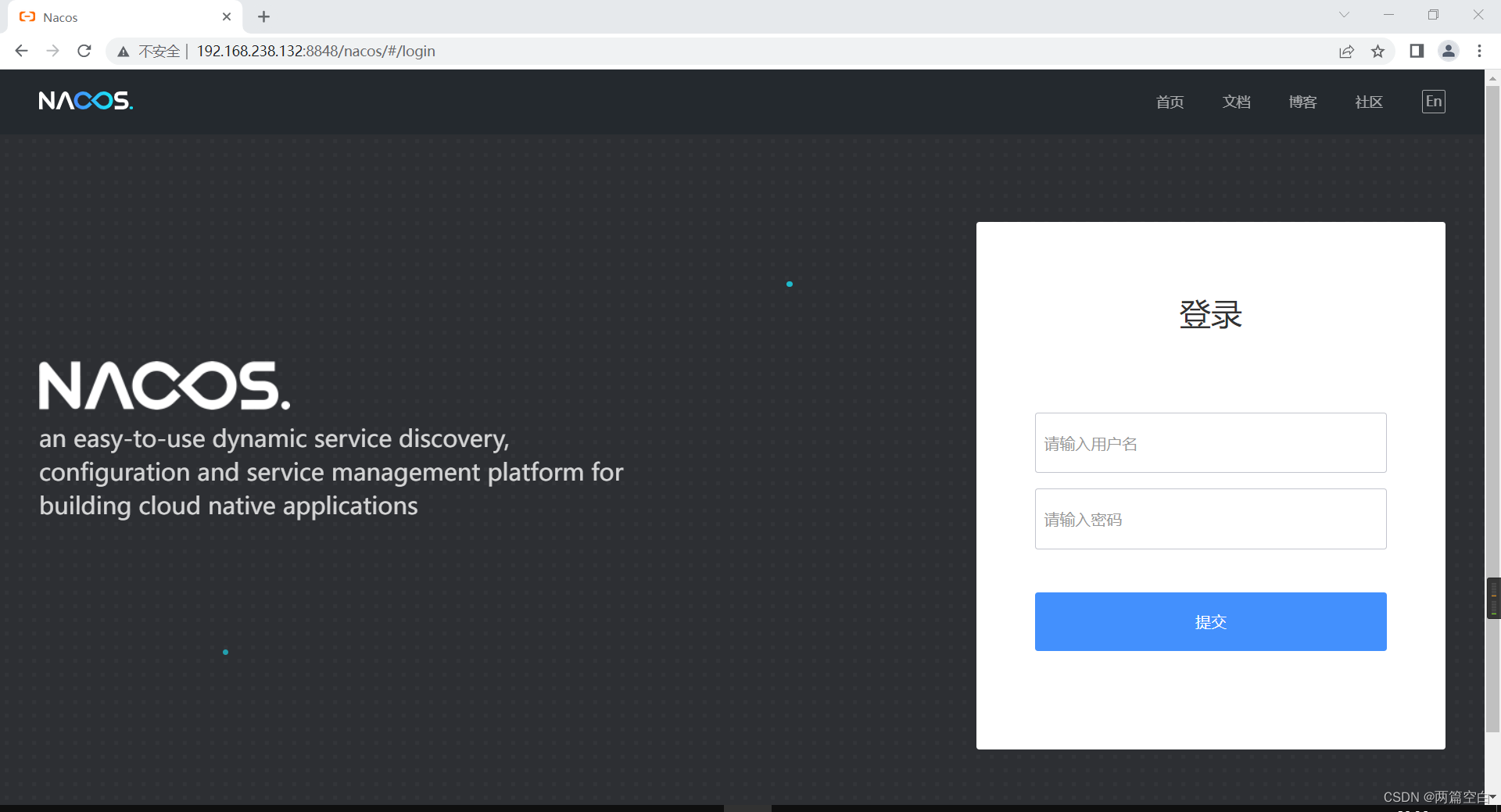The height and width of the screenshot is (812, 1501).
Task: Open the browser side panel
Action: point(1417,51)
